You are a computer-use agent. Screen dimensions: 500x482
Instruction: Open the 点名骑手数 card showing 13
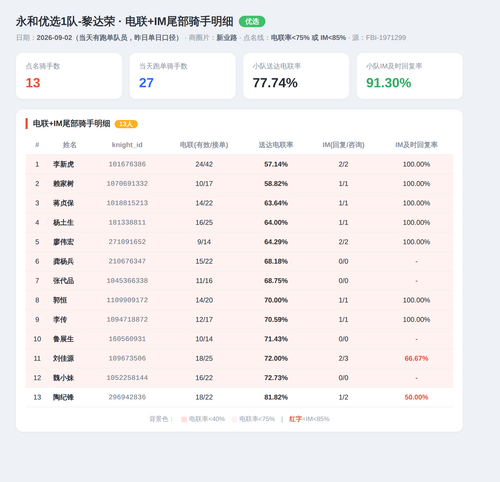tap(69, 76)
